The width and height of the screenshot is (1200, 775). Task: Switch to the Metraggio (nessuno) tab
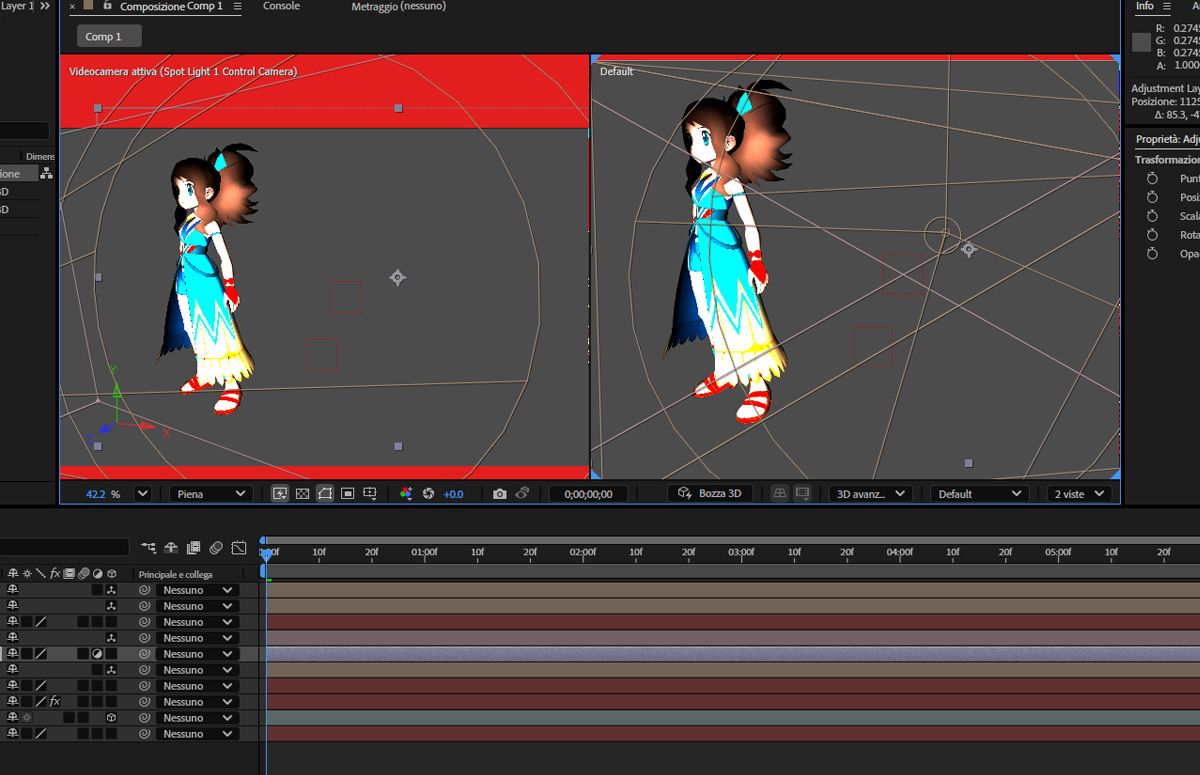[x=398, y=7]
